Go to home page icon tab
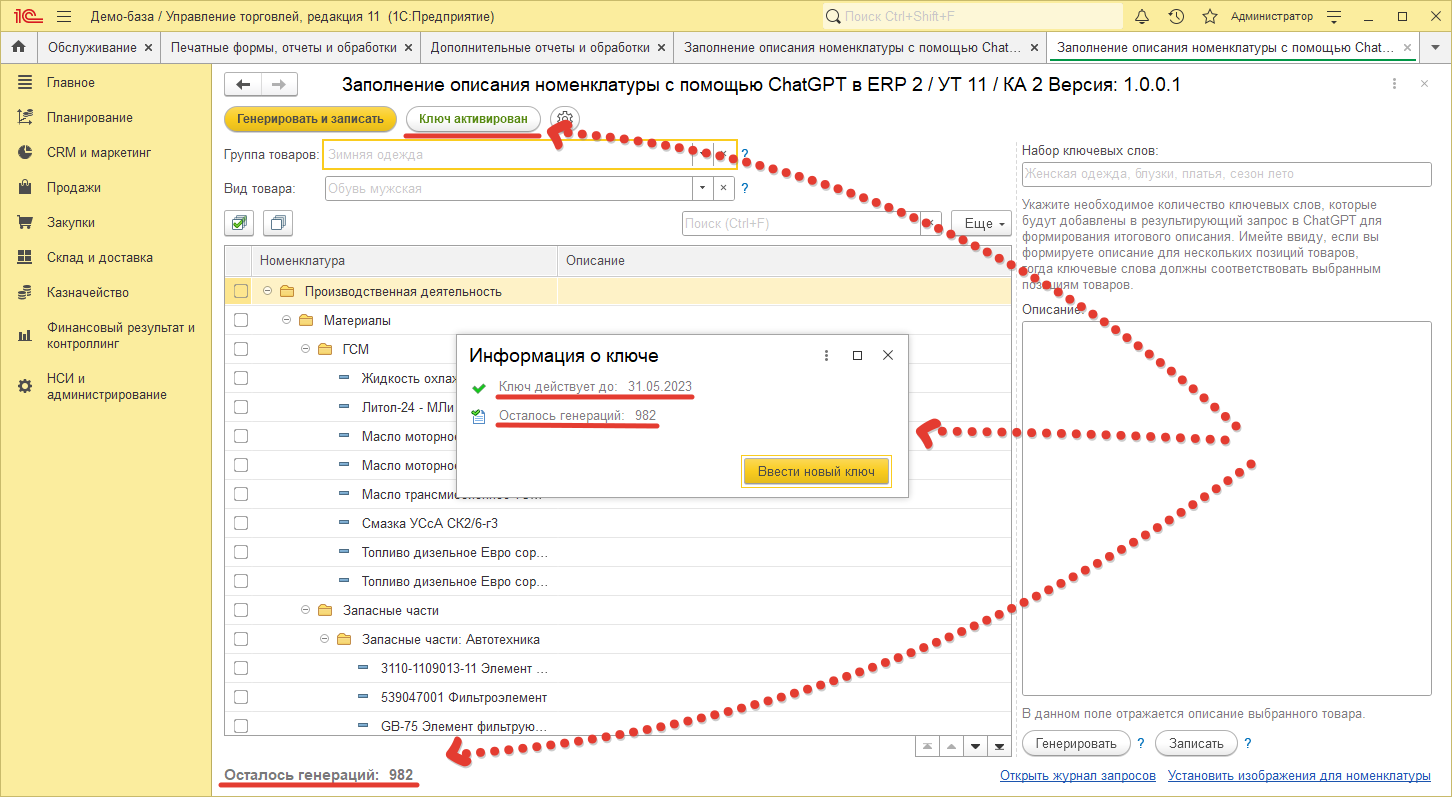1452x797 pixels. click(x=18, y=47)
